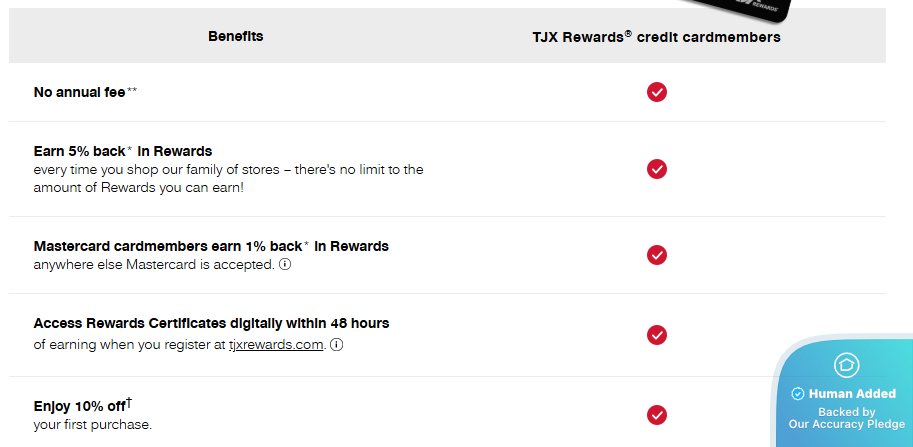Open the info icon after 'Mastercard is accepted'
This screenshot has height=447, width=913.
pyautogui.click(x=285, y=265)
